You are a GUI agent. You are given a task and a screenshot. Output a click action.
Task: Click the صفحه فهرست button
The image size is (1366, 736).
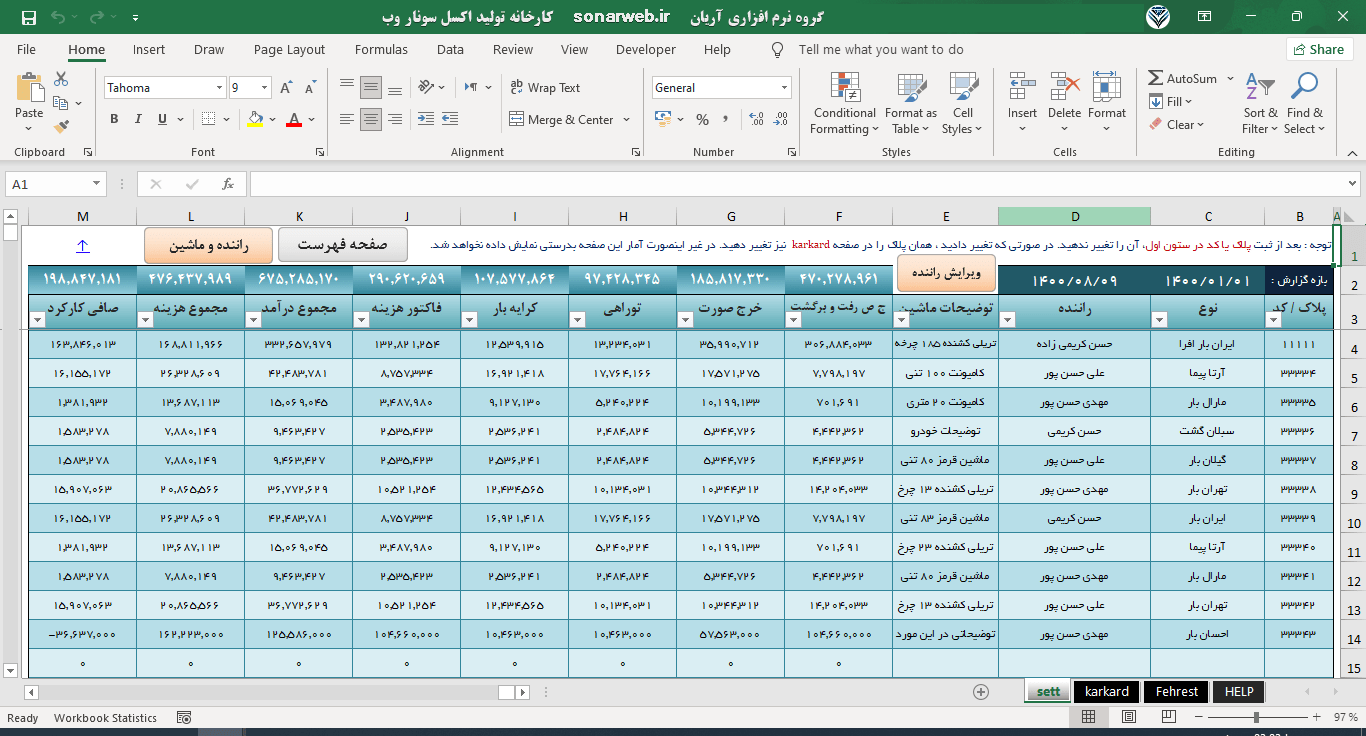pos(342,245)
